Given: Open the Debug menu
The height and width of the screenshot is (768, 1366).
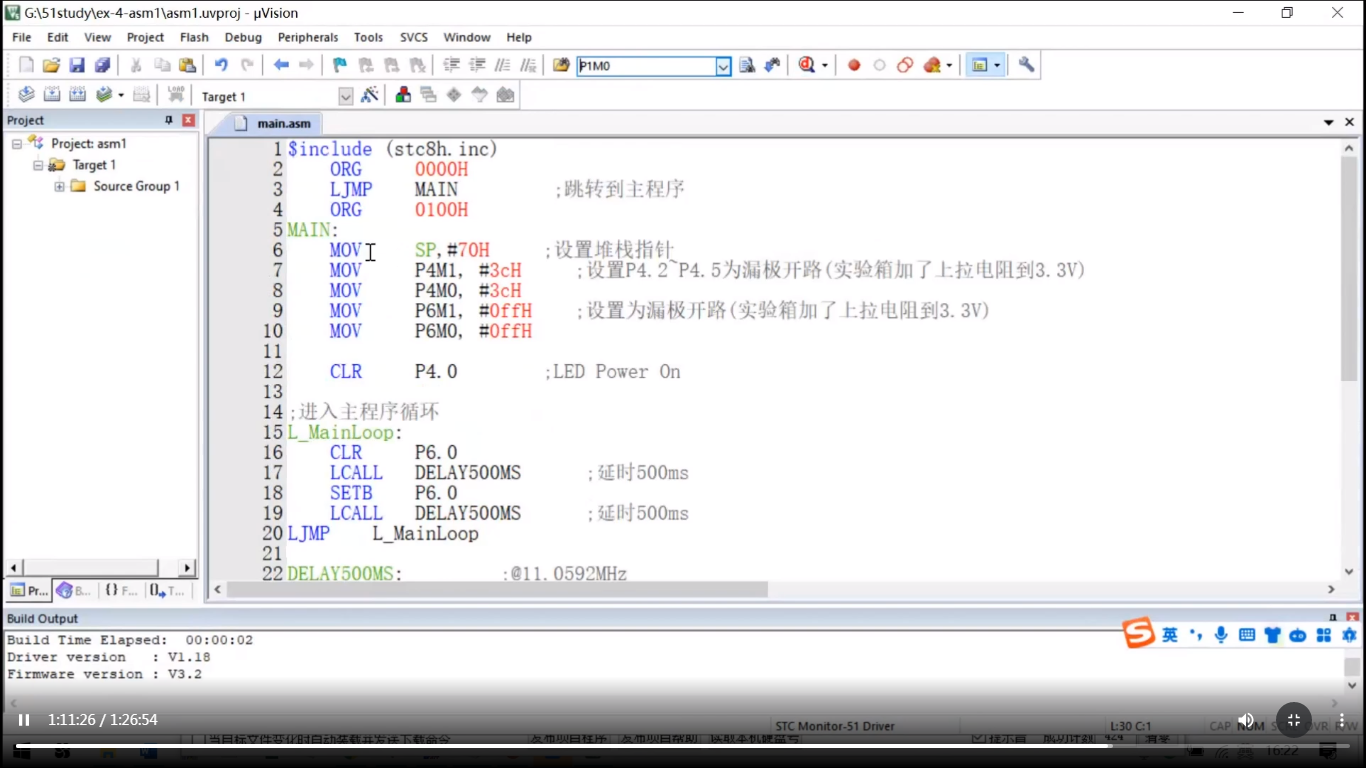Looking at the screenshot, I should click(243, 37).
